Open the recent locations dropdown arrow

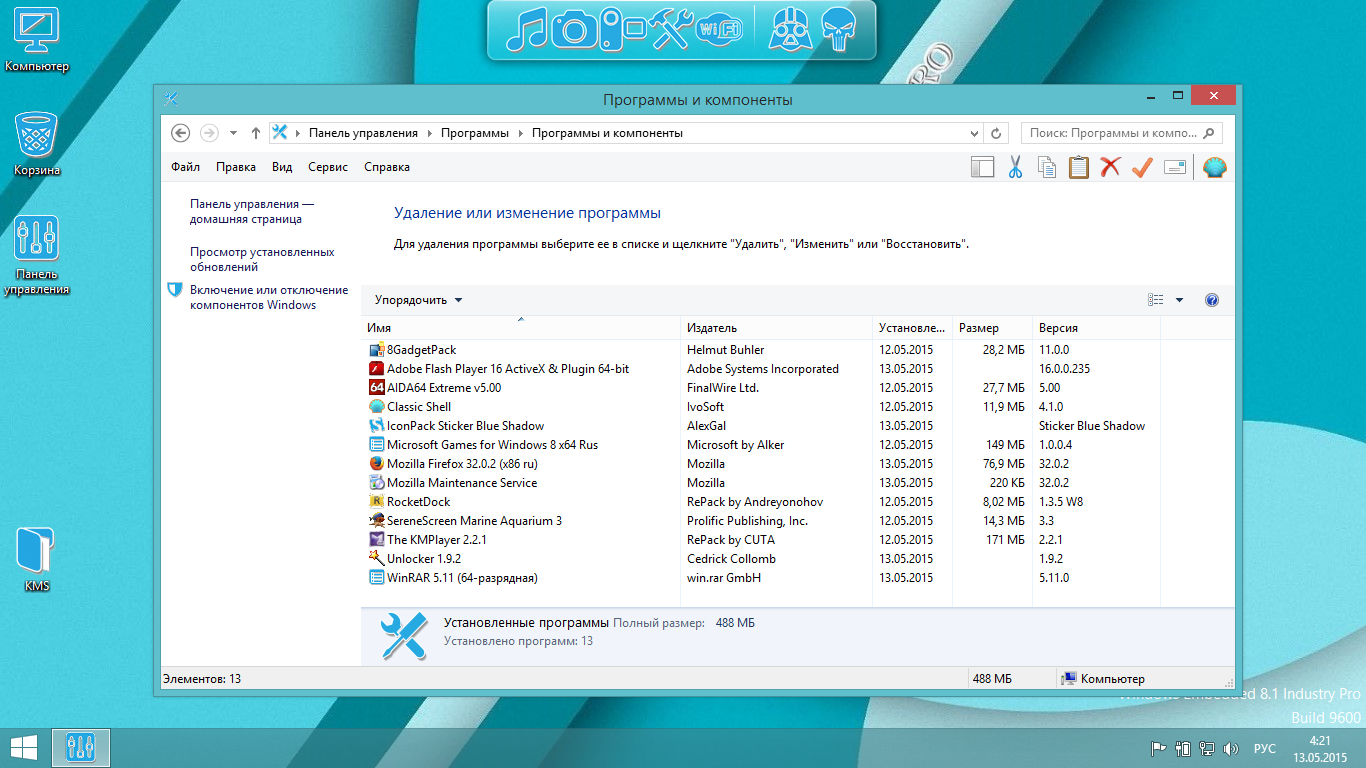tap(233, 133)
